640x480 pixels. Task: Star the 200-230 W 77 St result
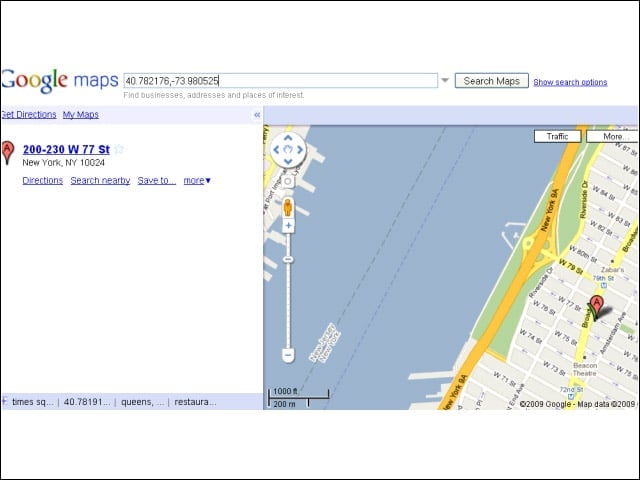click(119, 149)
